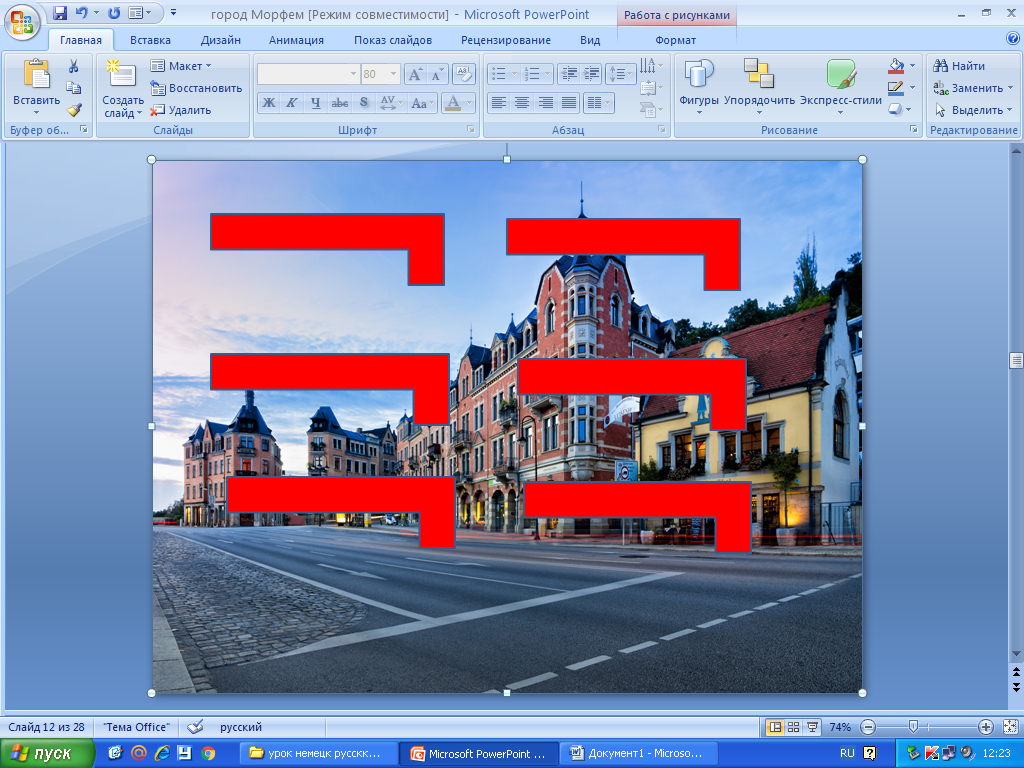The image size is (1024, 768).
Task: Open the Вставка ribbon tab
Action: tap(150, 40)
